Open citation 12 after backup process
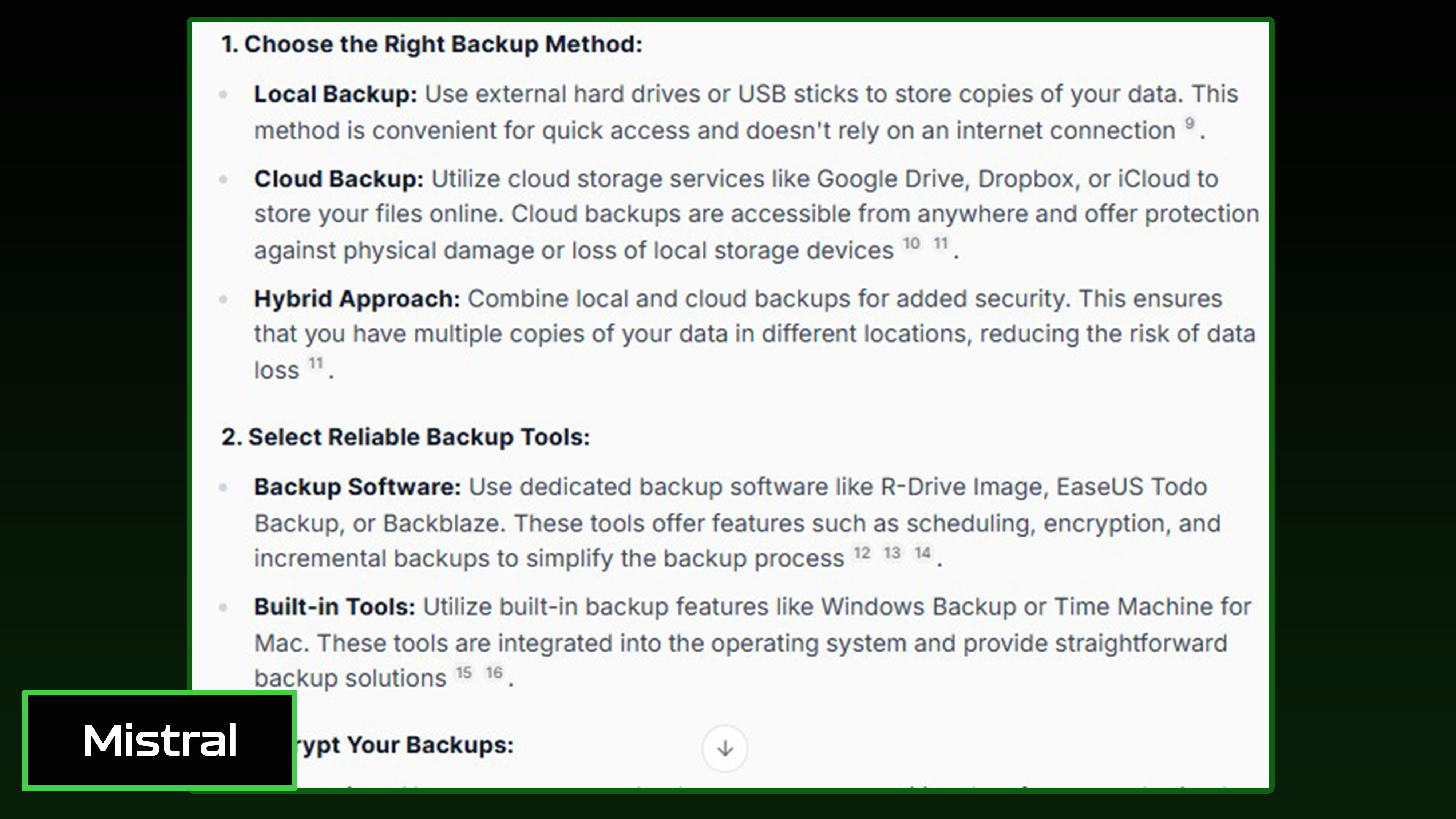 tap(862, 553)
